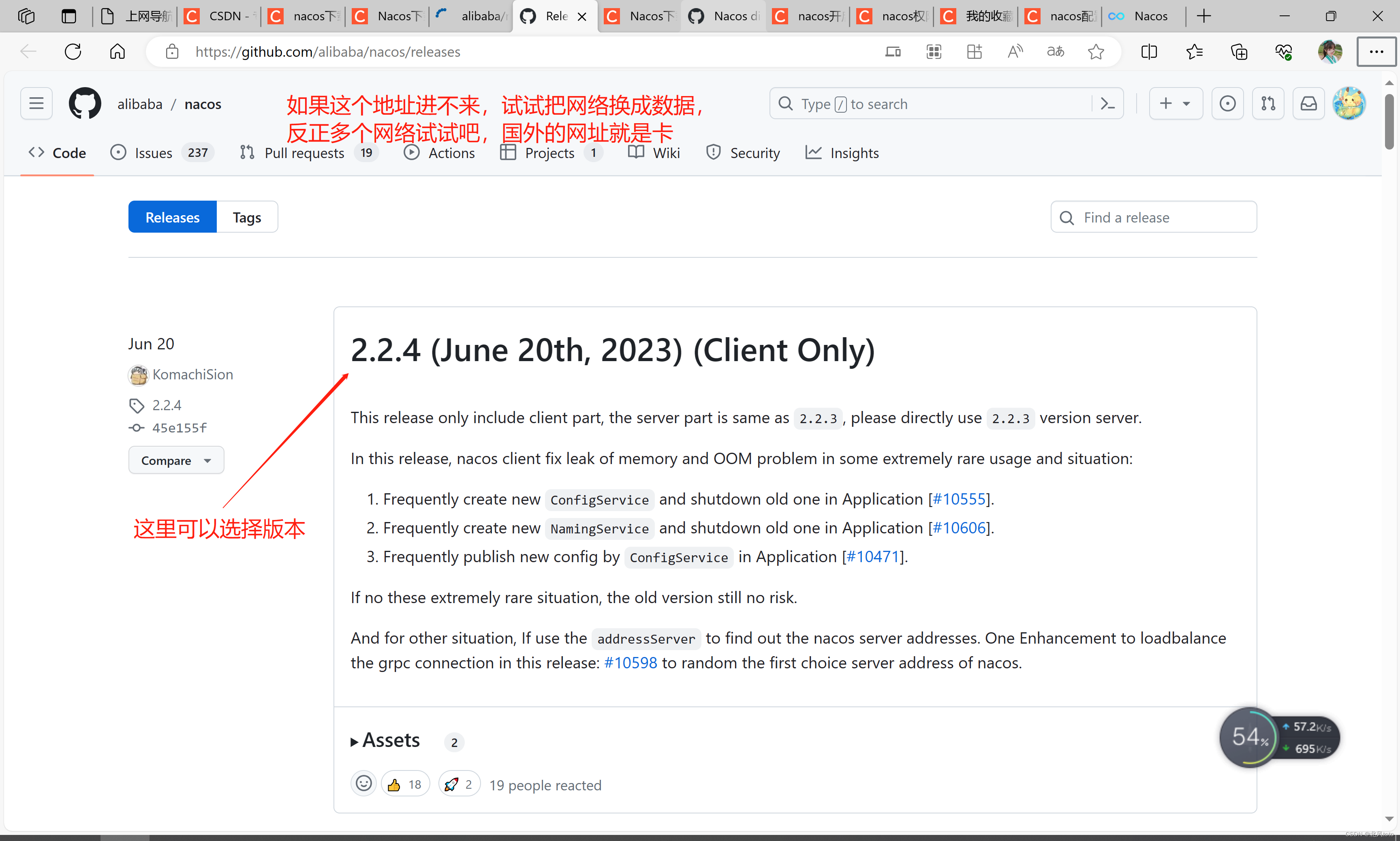Open issue #10555 link
This screenshot has width=1400, height=841.
tap(959, 499)
